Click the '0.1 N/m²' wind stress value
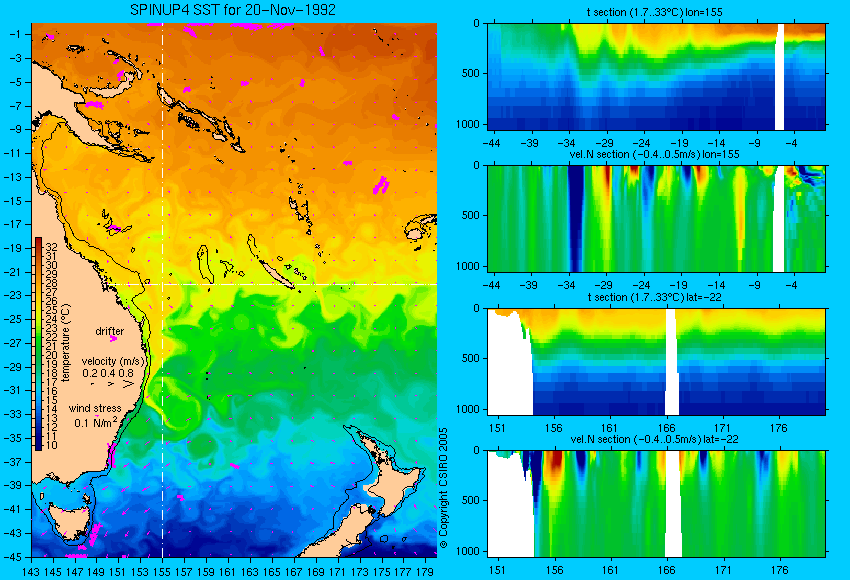The height and width of the screenshot is (580, 850). [x=95, y=422]
